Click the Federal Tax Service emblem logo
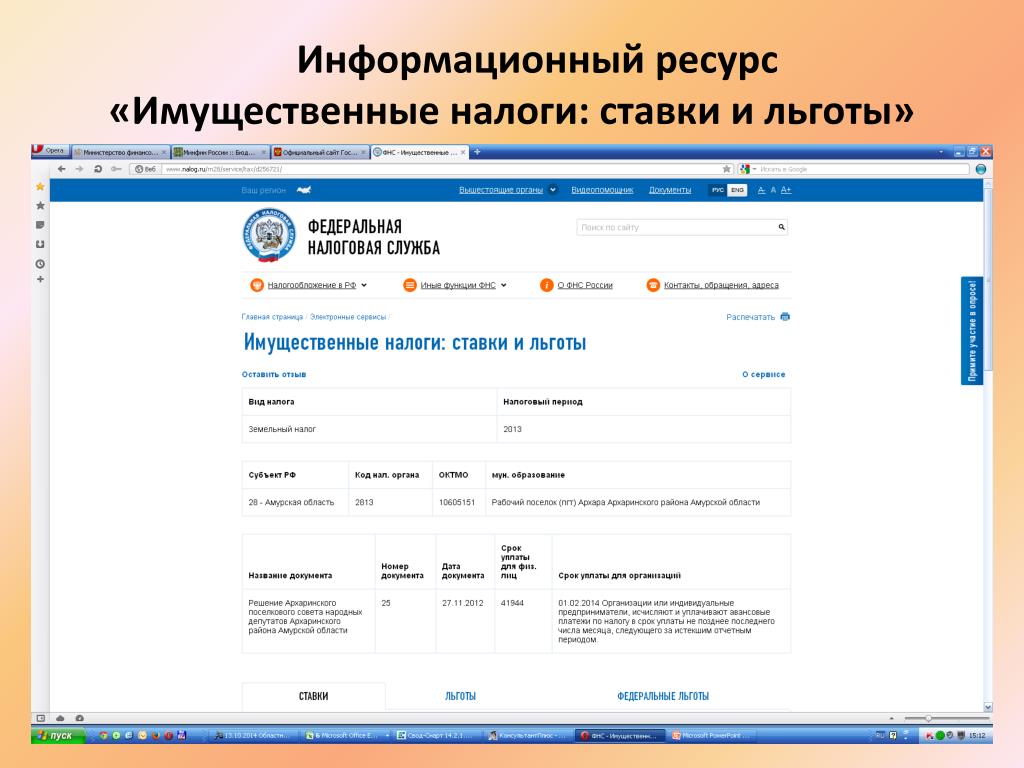This screenshot has height=768, width=1024. point(269,235)
